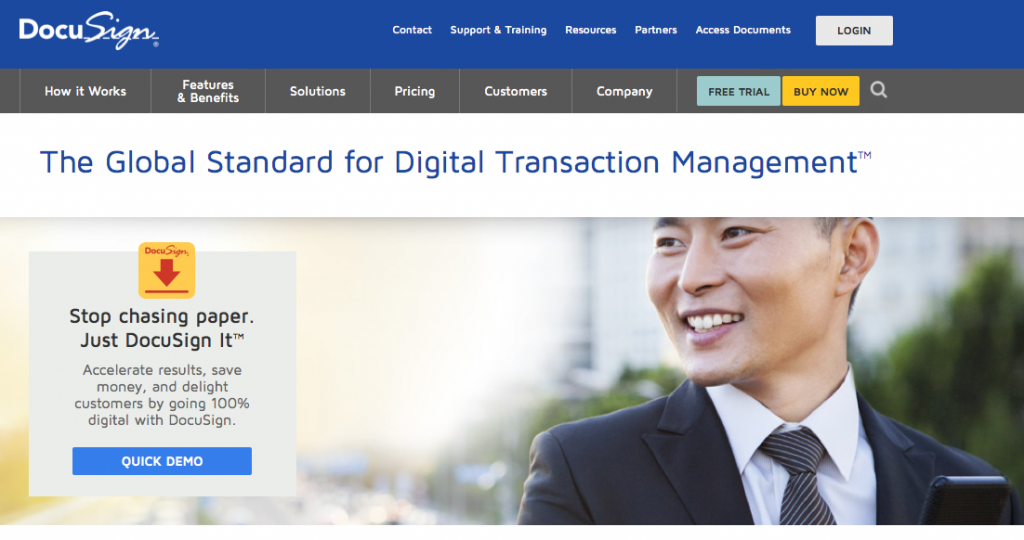Image resolution: width=1024 pixels, height=540 pixels.
Task: Click the Global Standard headline text
Action: point(455,163)
